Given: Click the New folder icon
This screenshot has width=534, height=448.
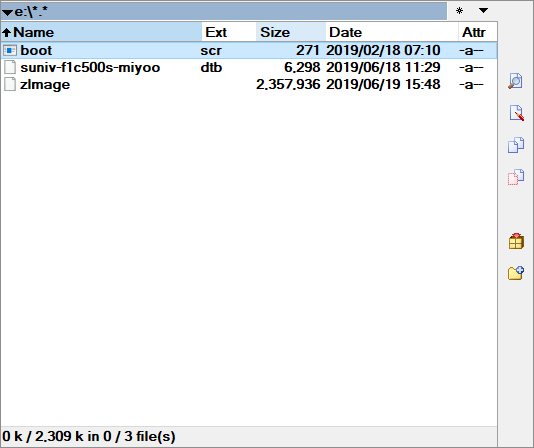Looking at the screenshot, I should [516, 273].
